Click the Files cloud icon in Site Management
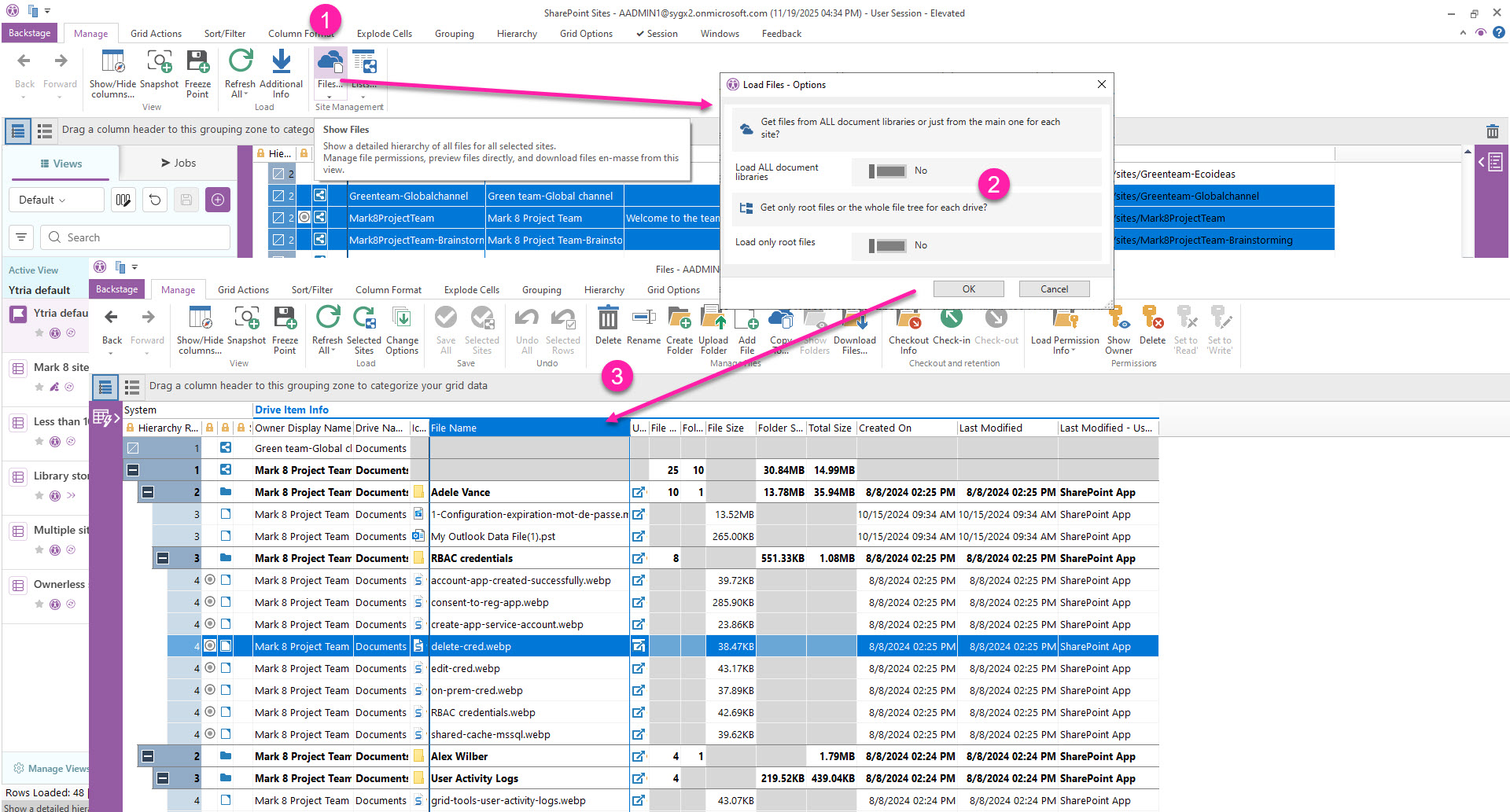This screenshot has height=812, width=1510. 330,63
